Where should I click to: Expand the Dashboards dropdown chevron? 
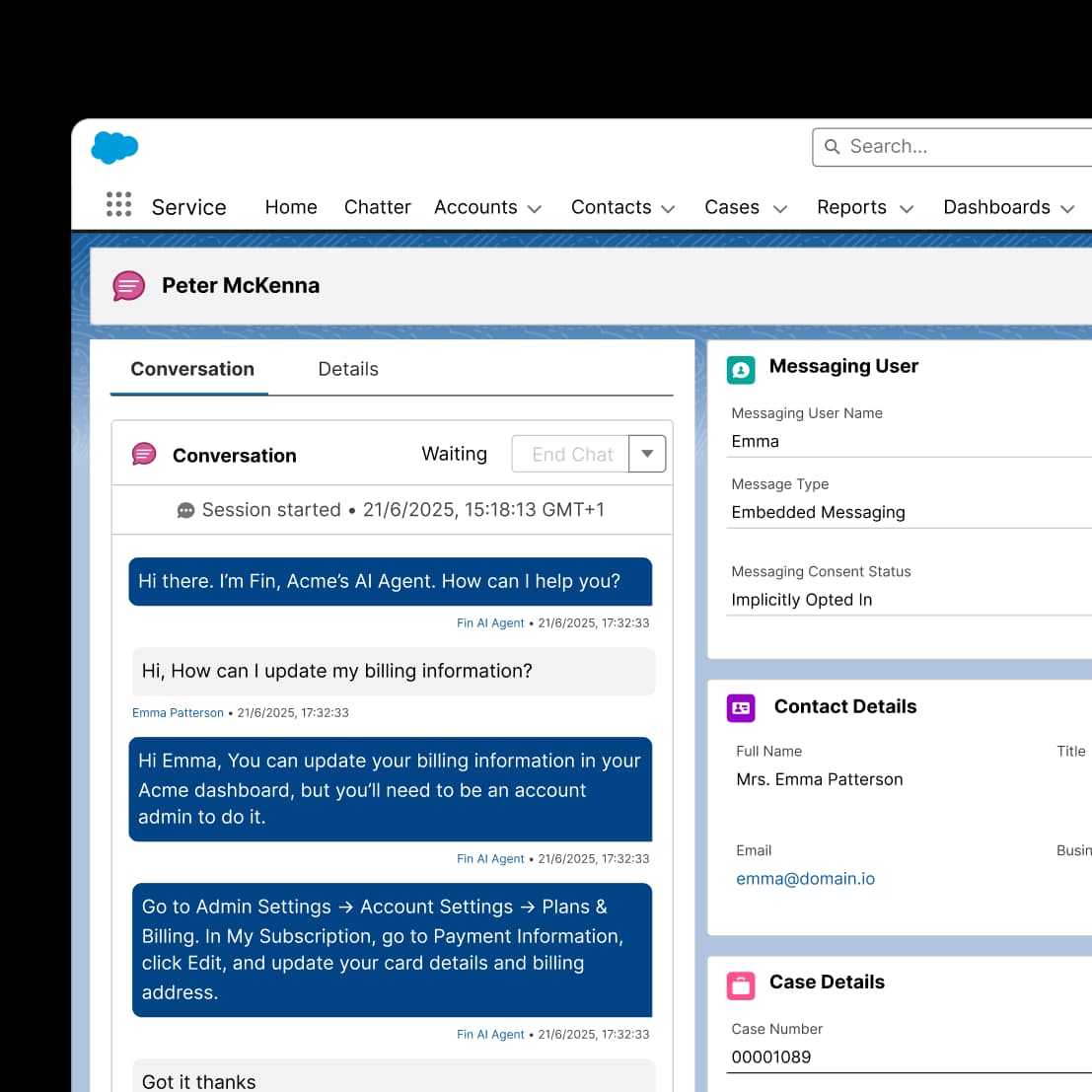[x=1067, y=209]
